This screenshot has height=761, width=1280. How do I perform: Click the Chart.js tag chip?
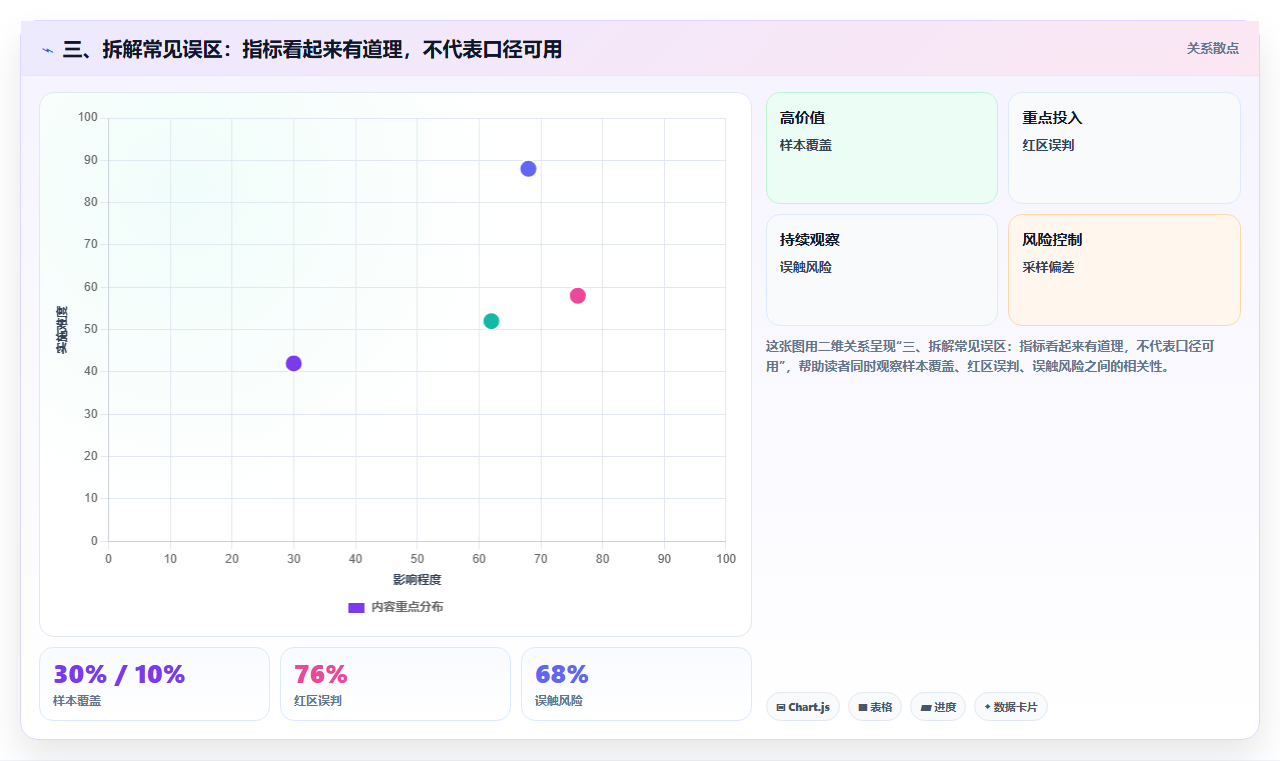coord(803,707)
